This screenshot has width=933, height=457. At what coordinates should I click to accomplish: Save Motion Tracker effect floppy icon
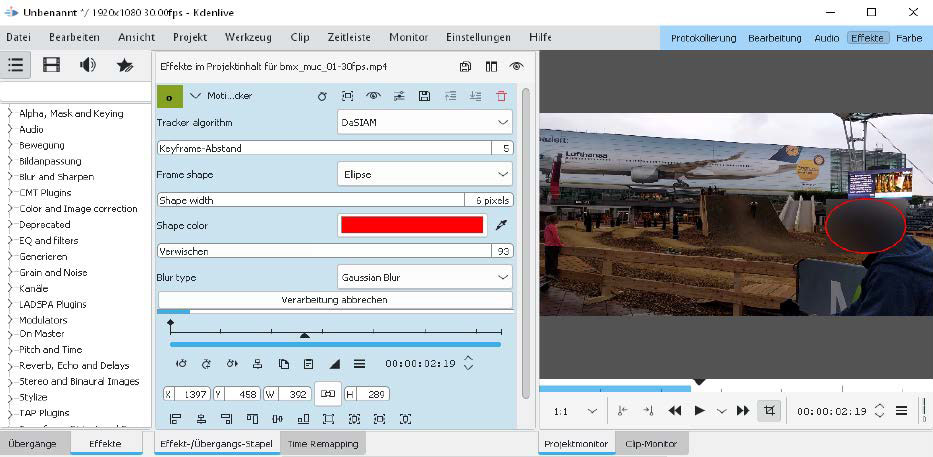click(424, 96)
